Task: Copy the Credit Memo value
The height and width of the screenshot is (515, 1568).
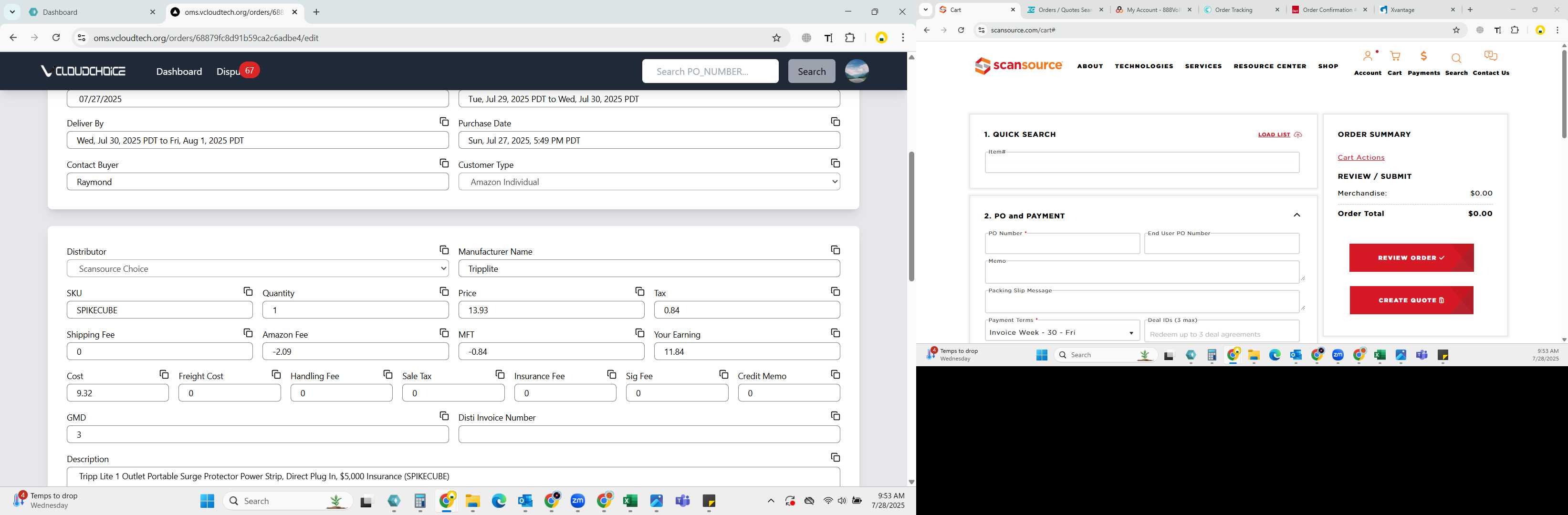Action: click(835, 374)
